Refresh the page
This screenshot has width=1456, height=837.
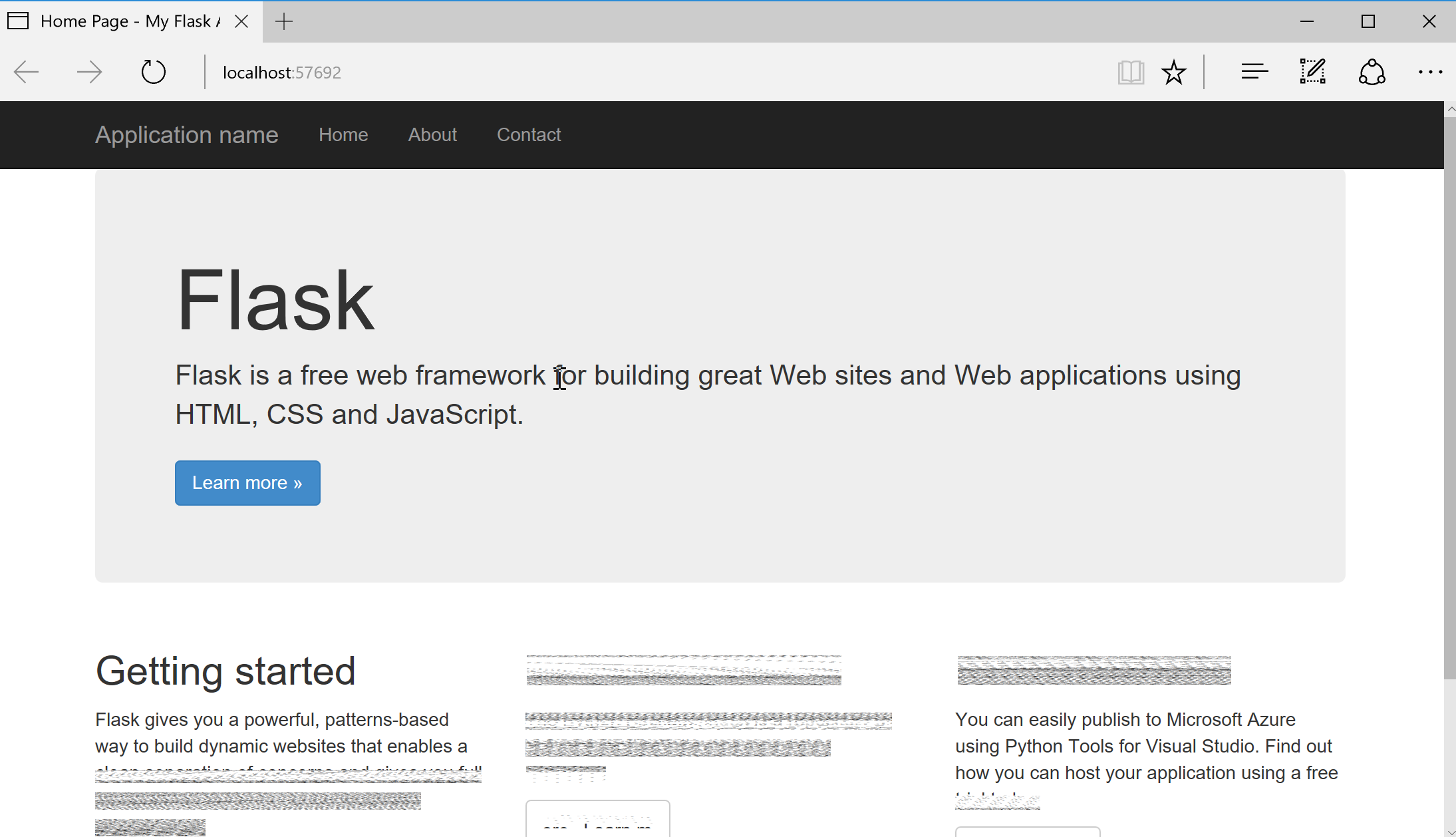pyautogui.click(x=153, y=72)
